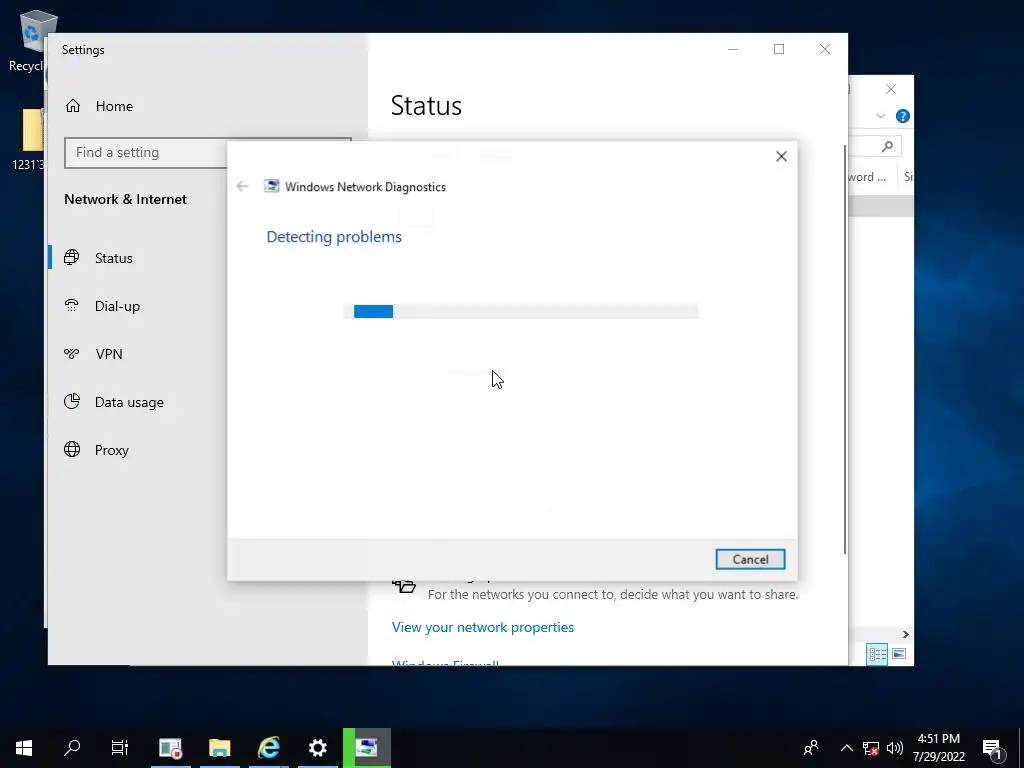
Task: Click the sharing options icon
Action: tap(404, 585)
